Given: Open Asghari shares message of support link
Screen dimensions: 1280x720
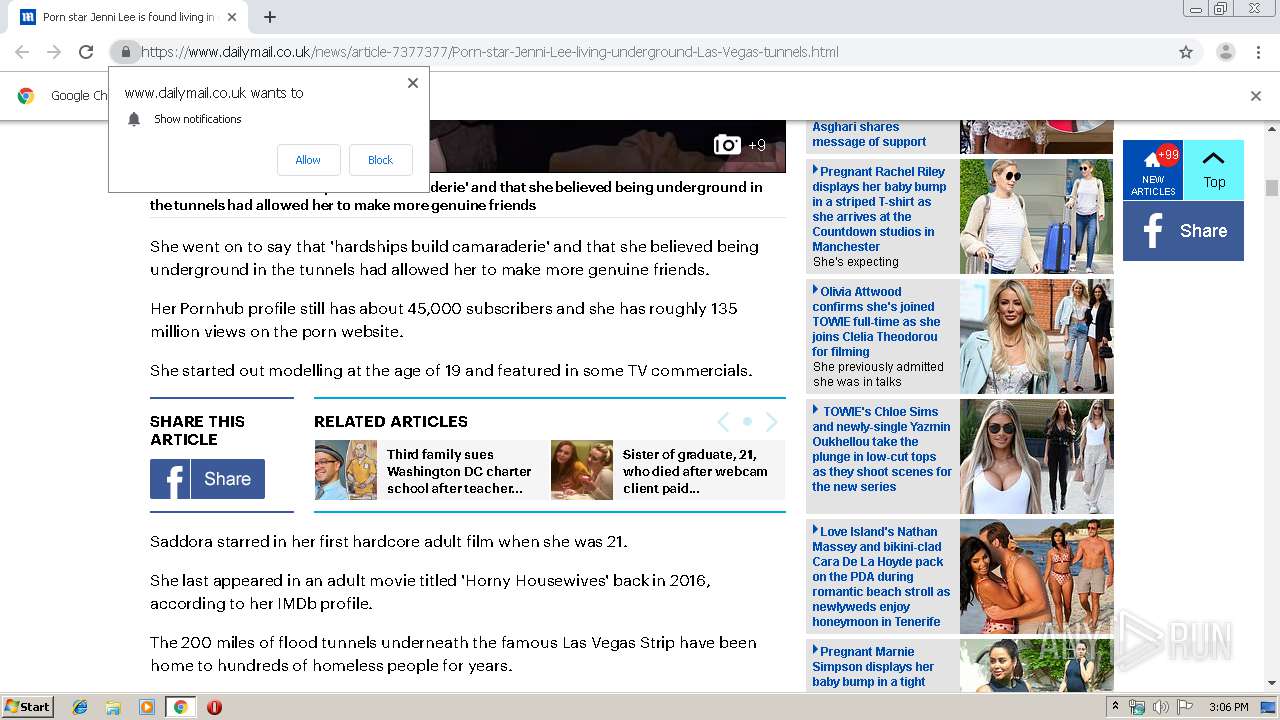Looking at the screenshot, I should pos(869,134).
